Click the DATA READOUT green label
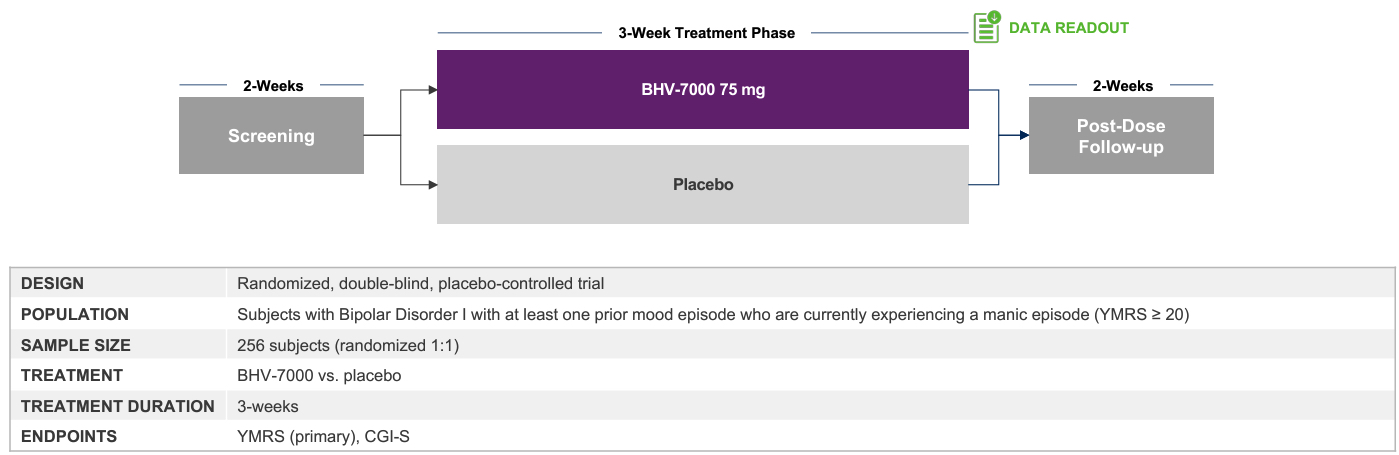 1068,28
